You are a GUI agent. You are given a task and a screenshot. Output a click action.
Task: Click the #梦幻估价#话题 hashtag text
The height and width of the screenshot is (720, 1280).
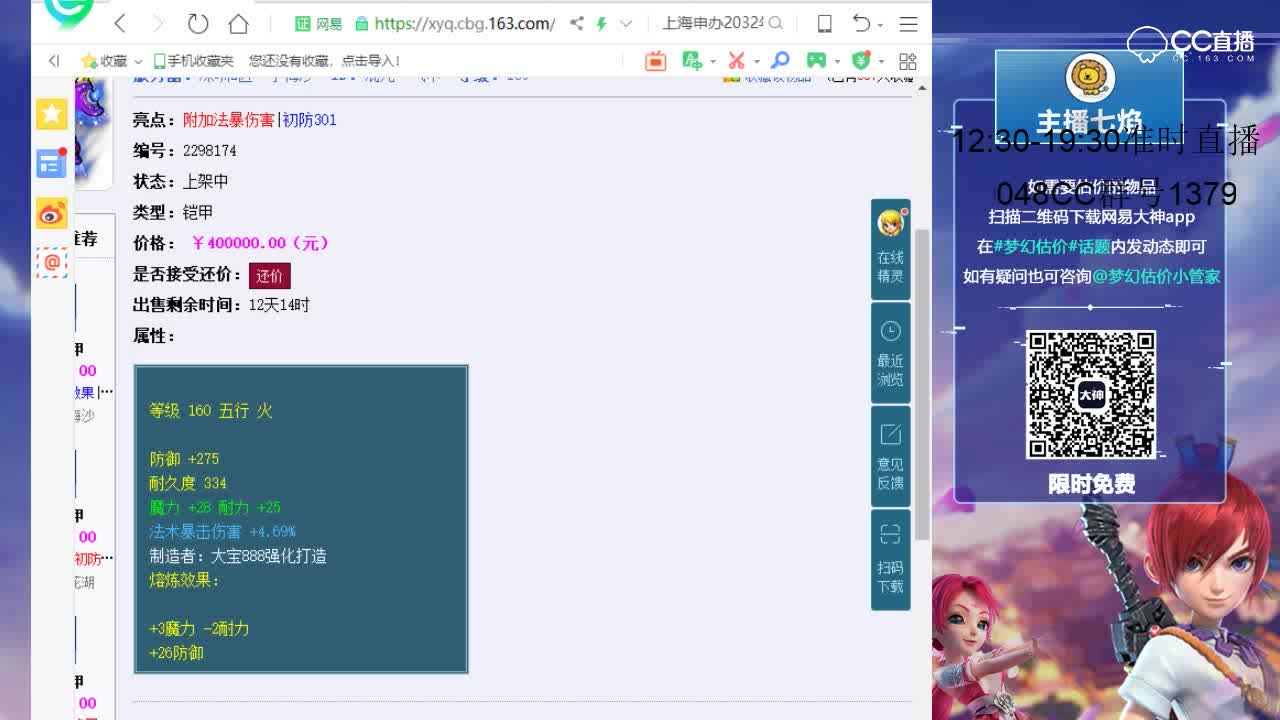pos(1052,246)
